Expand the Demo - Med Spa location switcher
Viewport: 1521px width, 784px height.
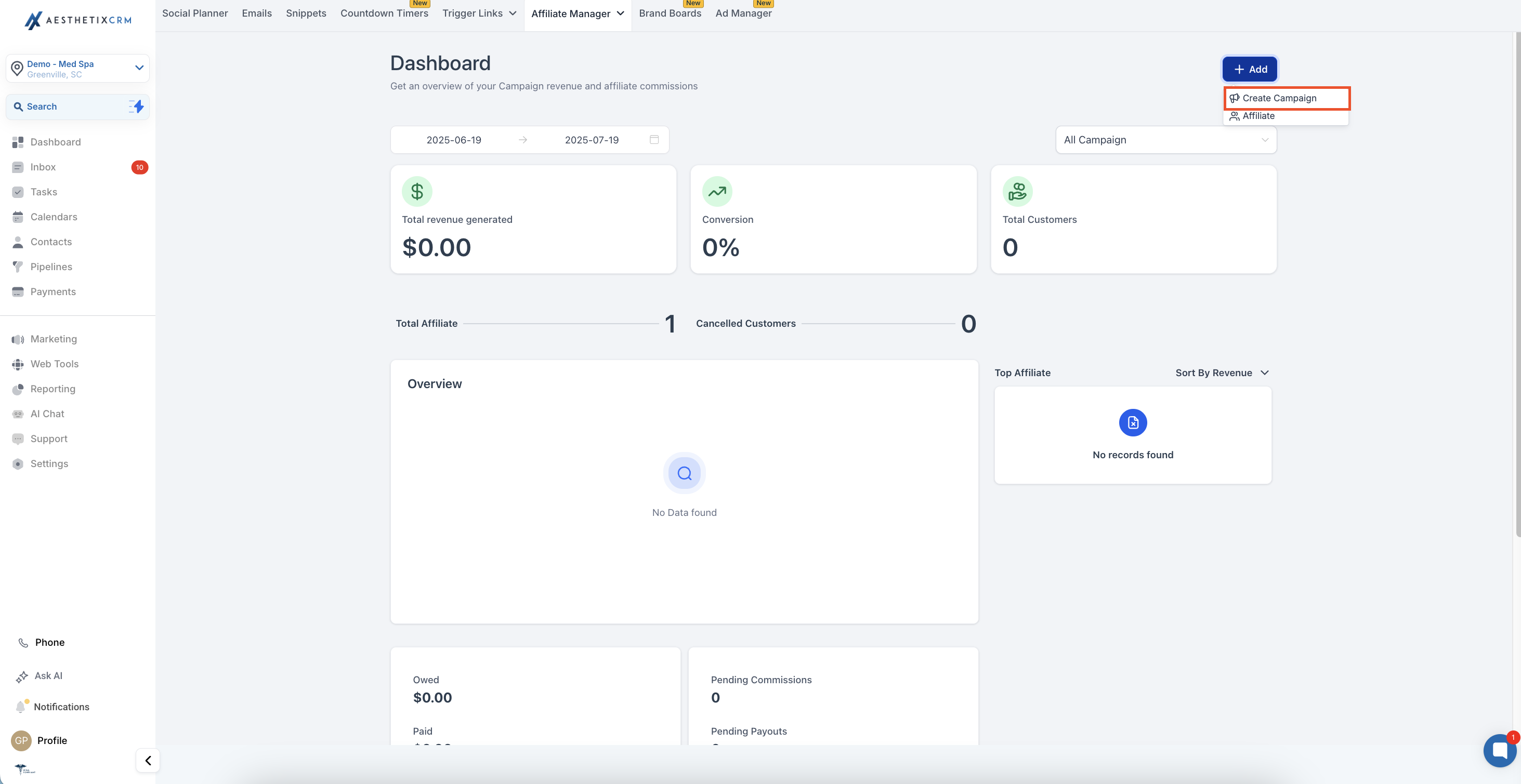pos(139,68)
